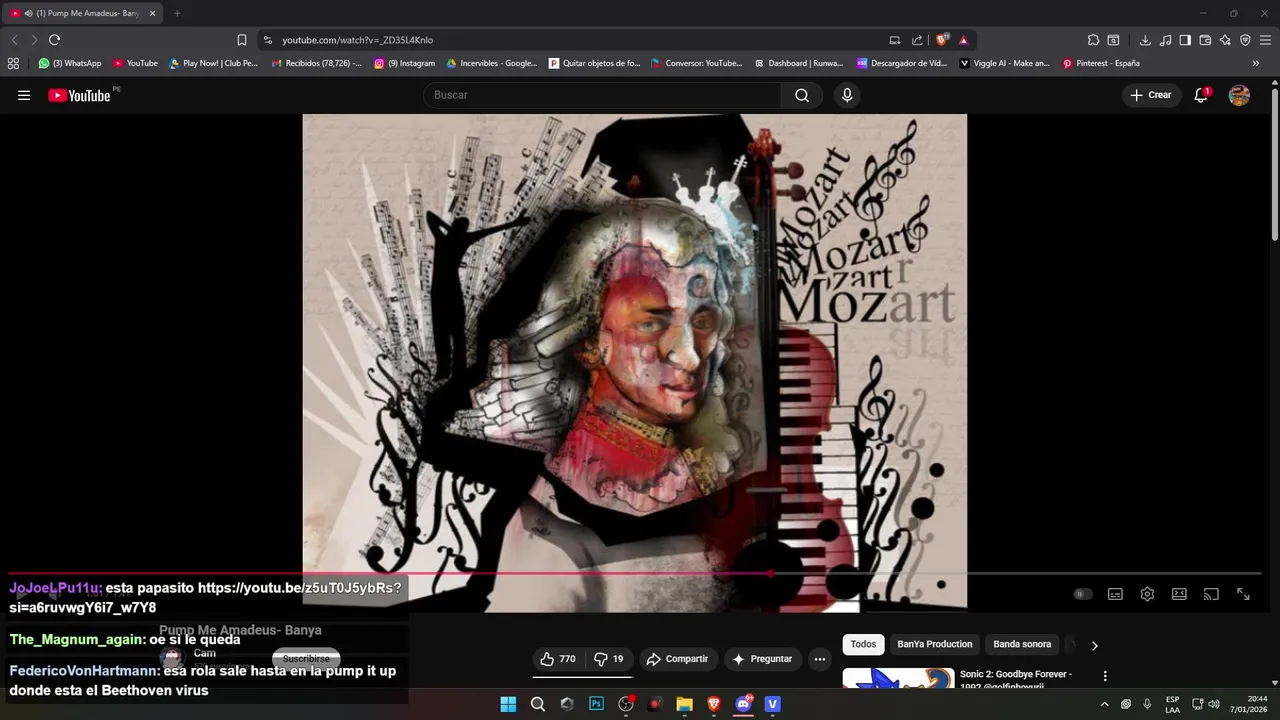Open the Brave Wallet icon
Viewport: 1280px width, 720px height.
coord(1205,40)
